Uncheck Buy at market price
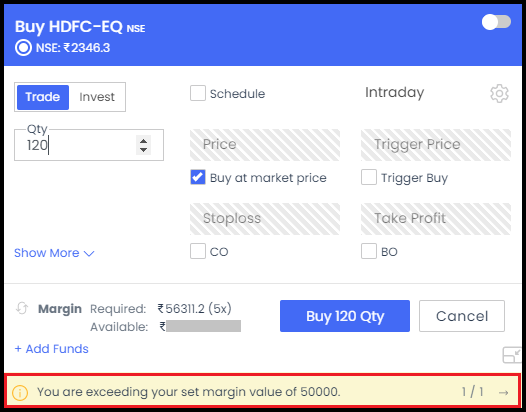The image size is (526, 412). [198, 177]
